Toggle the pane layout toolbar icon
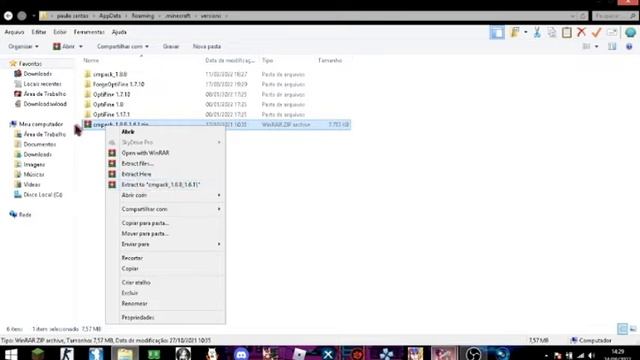640x360 pixels. 497,32
